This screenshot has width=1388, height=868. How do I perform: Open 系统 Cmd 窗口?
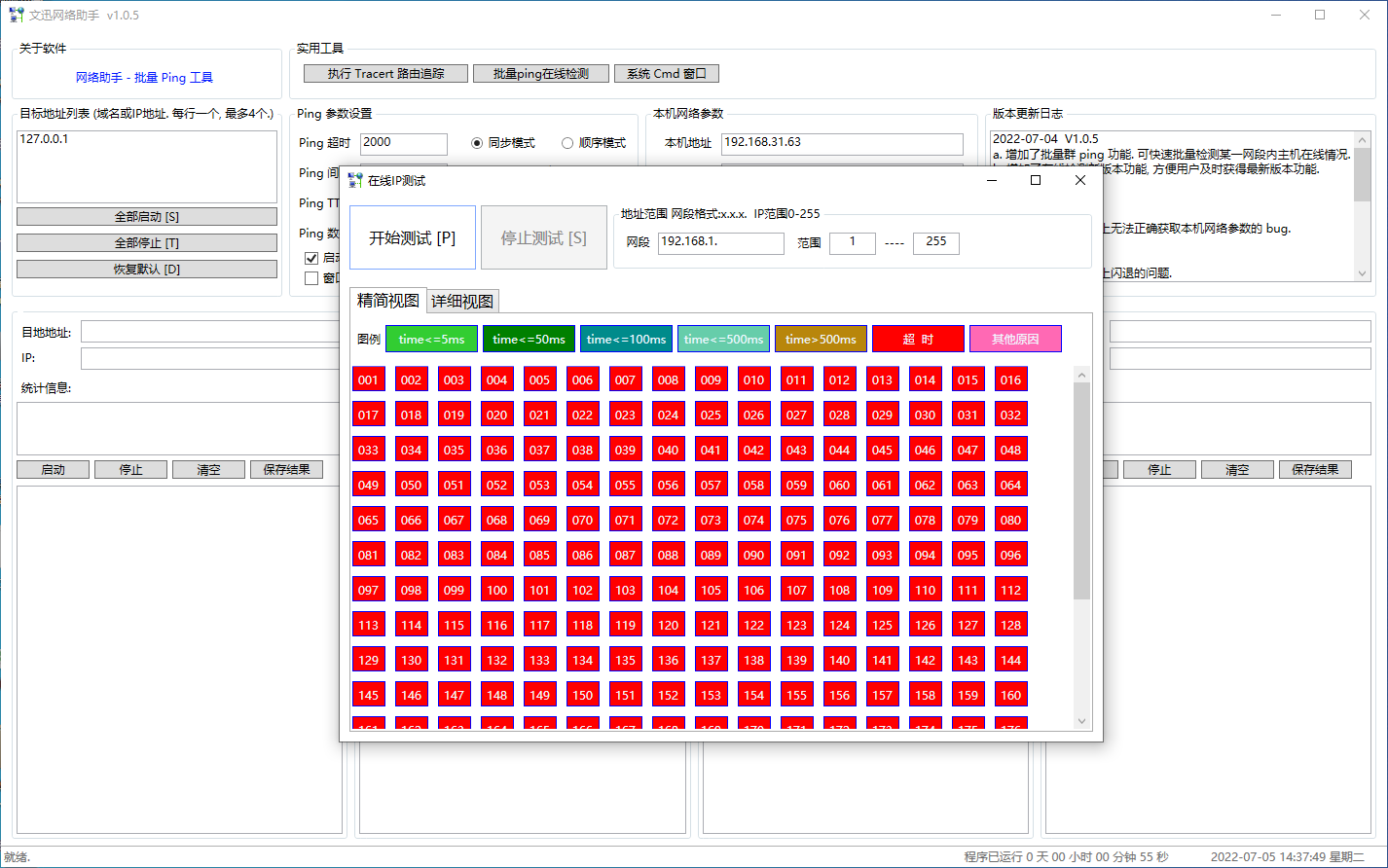click(667, 74)
